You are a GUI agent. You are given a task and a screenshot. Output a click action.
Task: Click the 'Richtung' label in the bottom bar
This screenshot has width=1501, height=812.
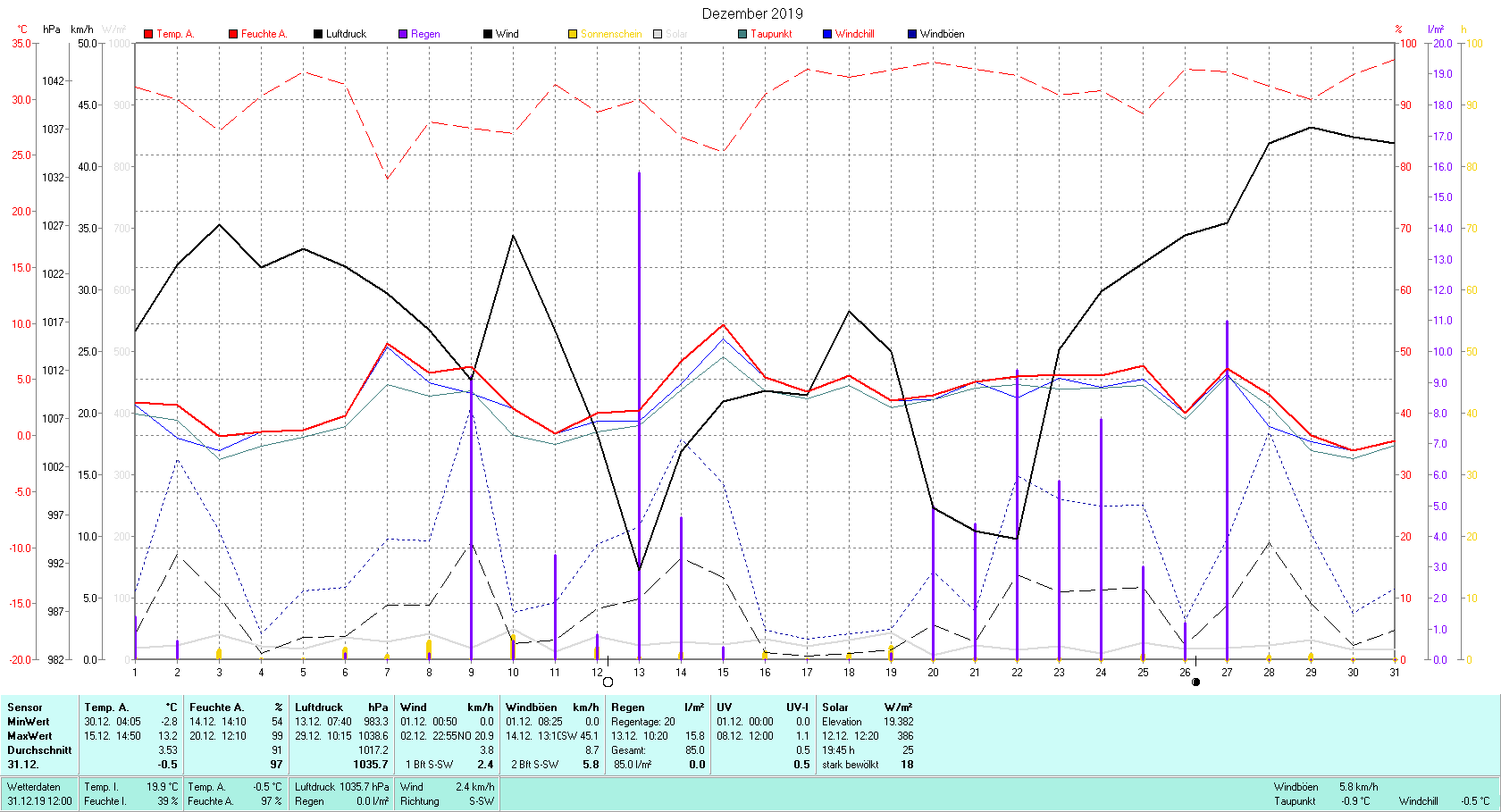(420, 801)
